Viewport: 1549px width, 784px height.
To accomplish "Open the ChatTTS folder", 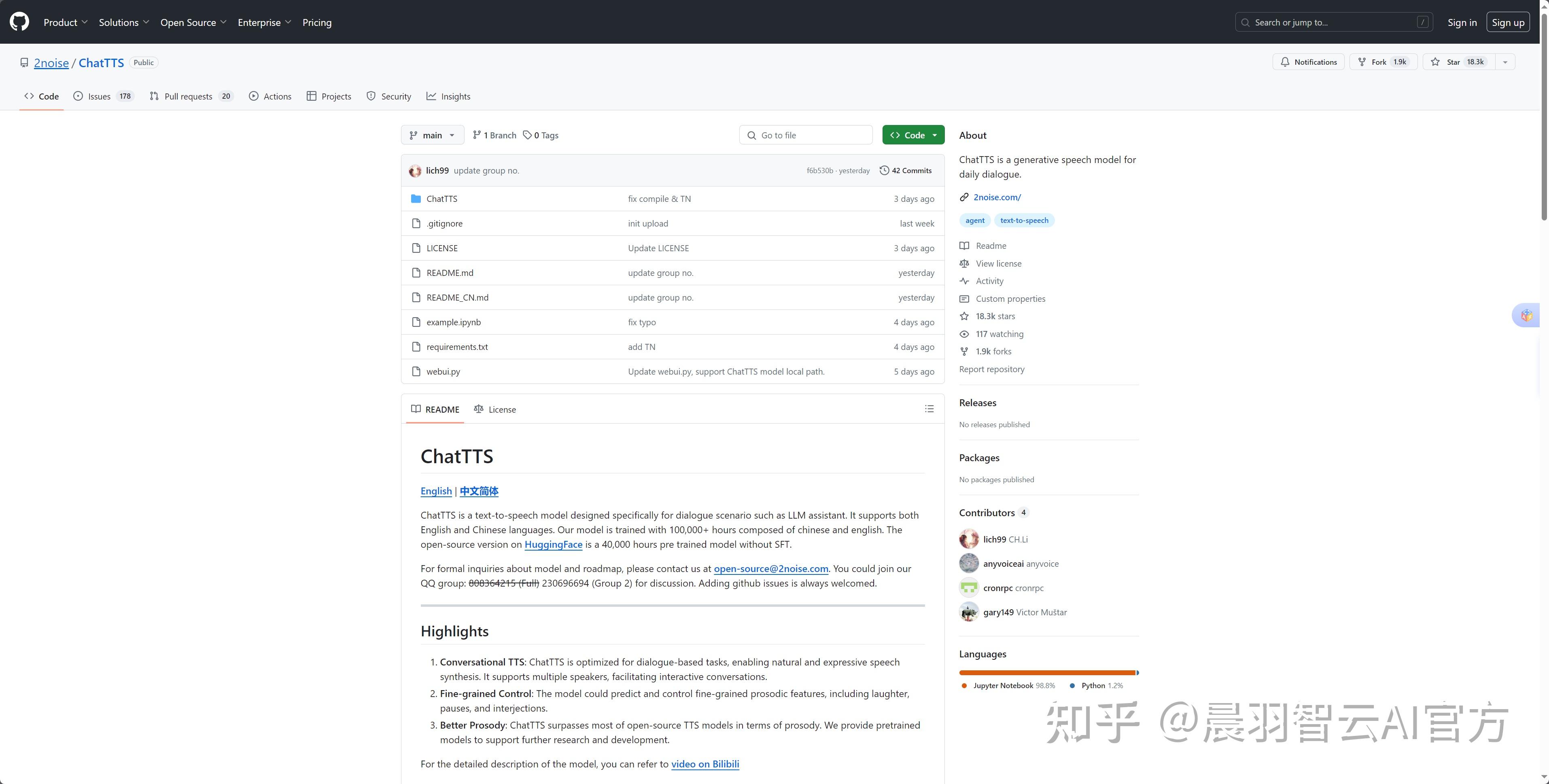I will pos(441,198).
